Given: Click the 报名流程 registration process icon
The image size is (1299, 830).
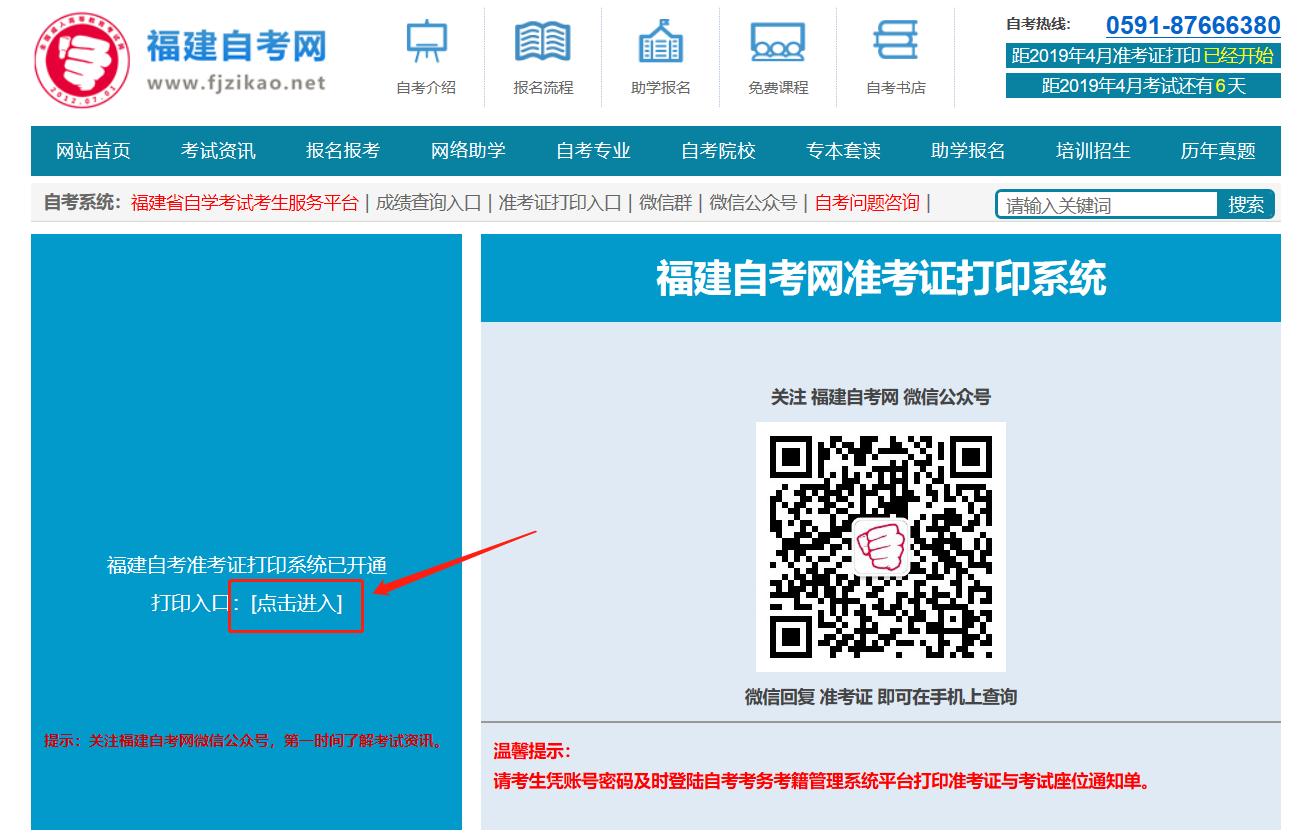Looking at the screenshot, I should pyautogui.click(x=541, y=55).
